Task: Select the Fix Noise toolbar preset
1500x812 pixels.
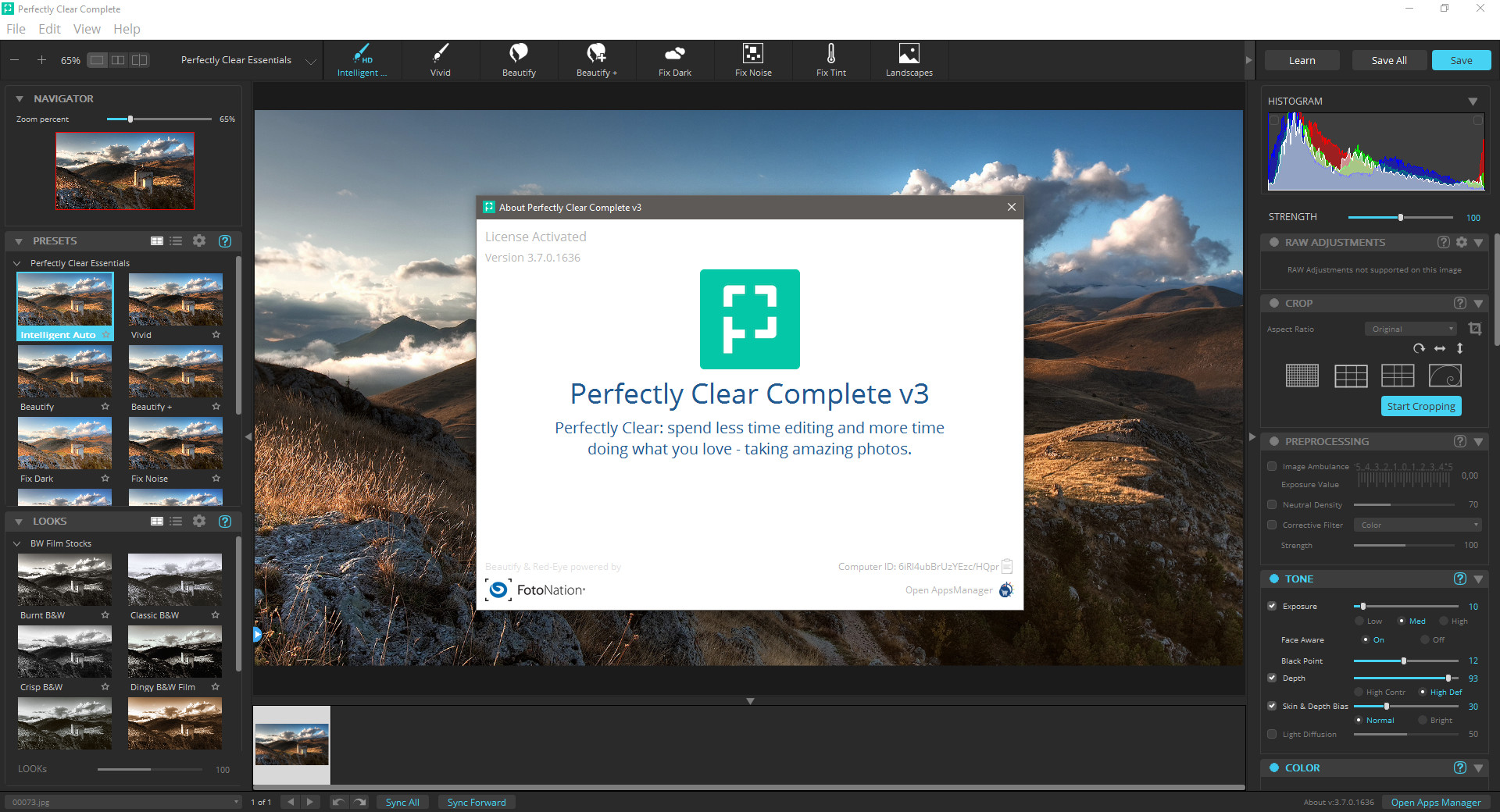Action: tap(753, 60)
